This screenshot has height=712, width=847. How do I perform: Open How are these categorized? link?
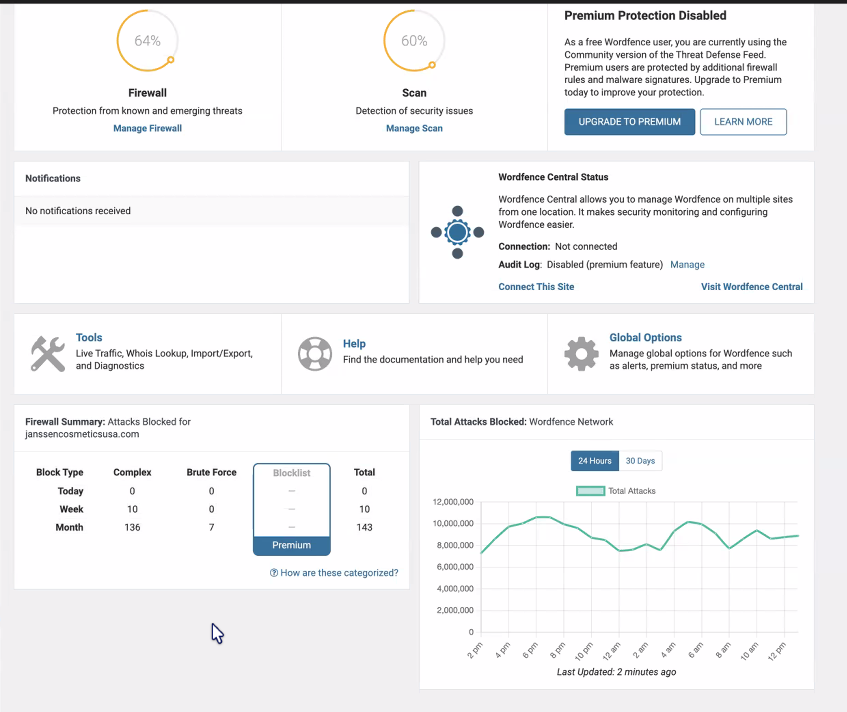pyautogui.click(x=339, y=573)
